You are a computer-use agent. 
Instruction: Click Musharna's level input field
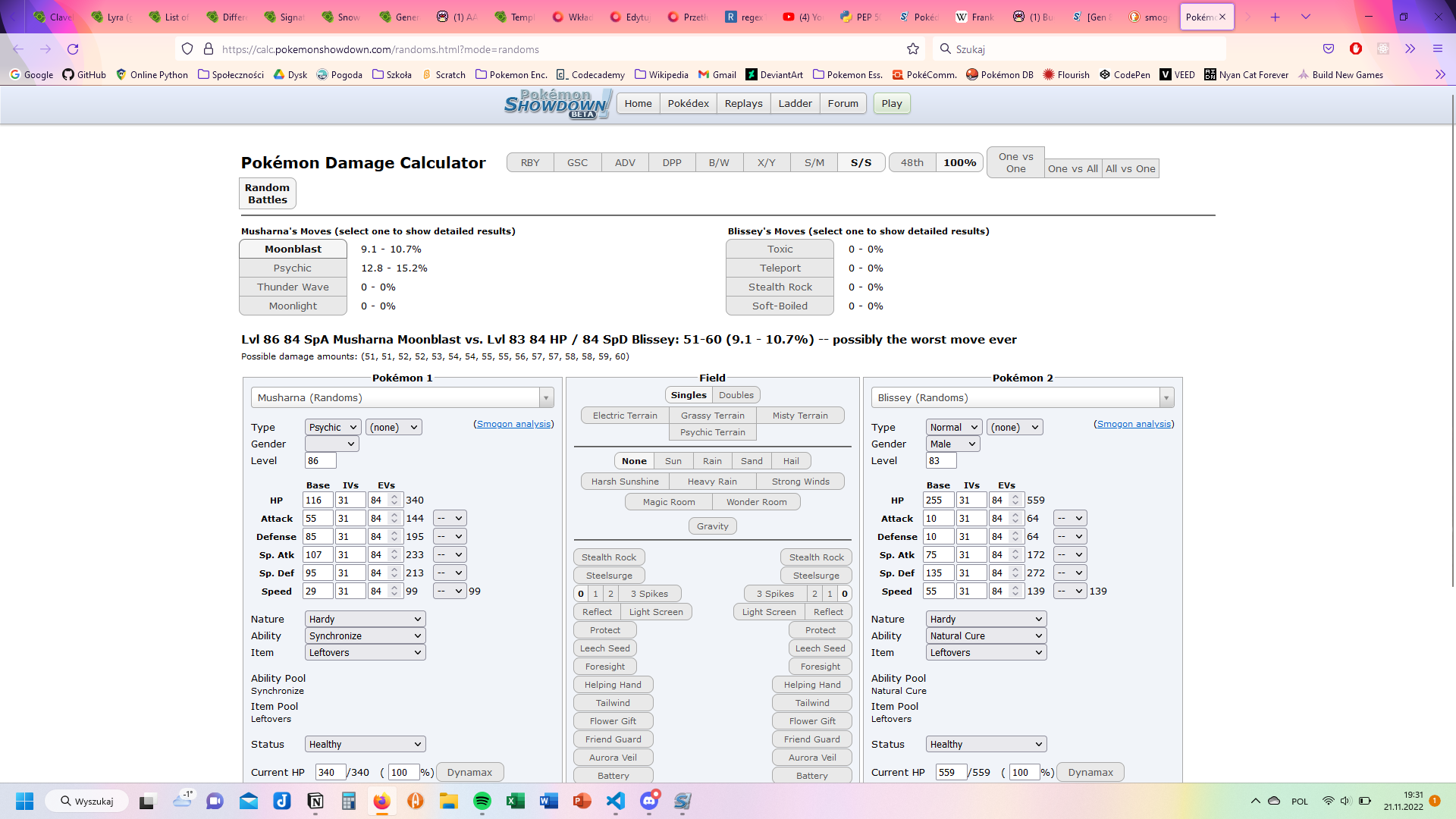click(321, 461)
